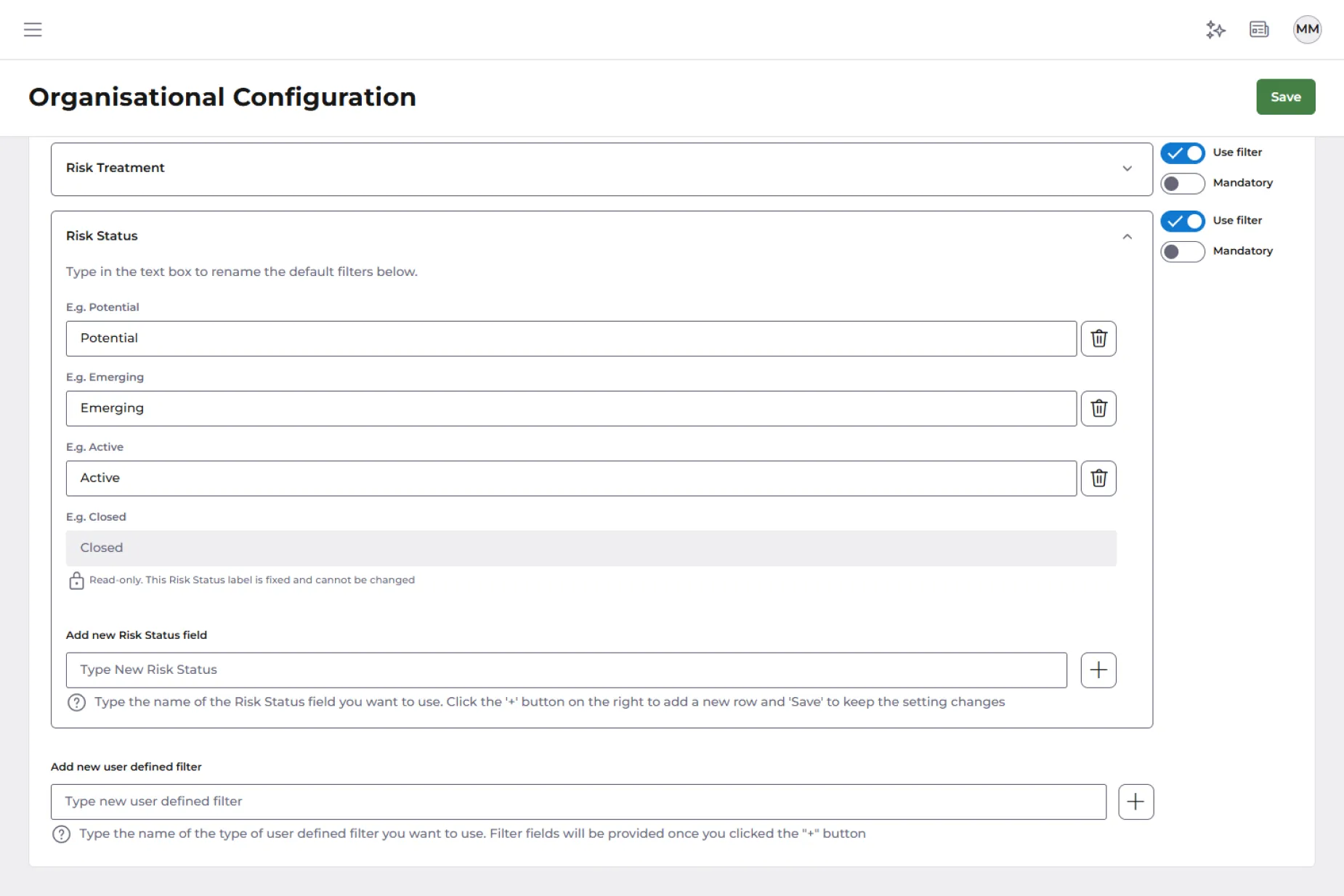Screen dimensions: 1344x896
Task: Delete the Emerging risk status row
Action: click(x=1098, y=409)
